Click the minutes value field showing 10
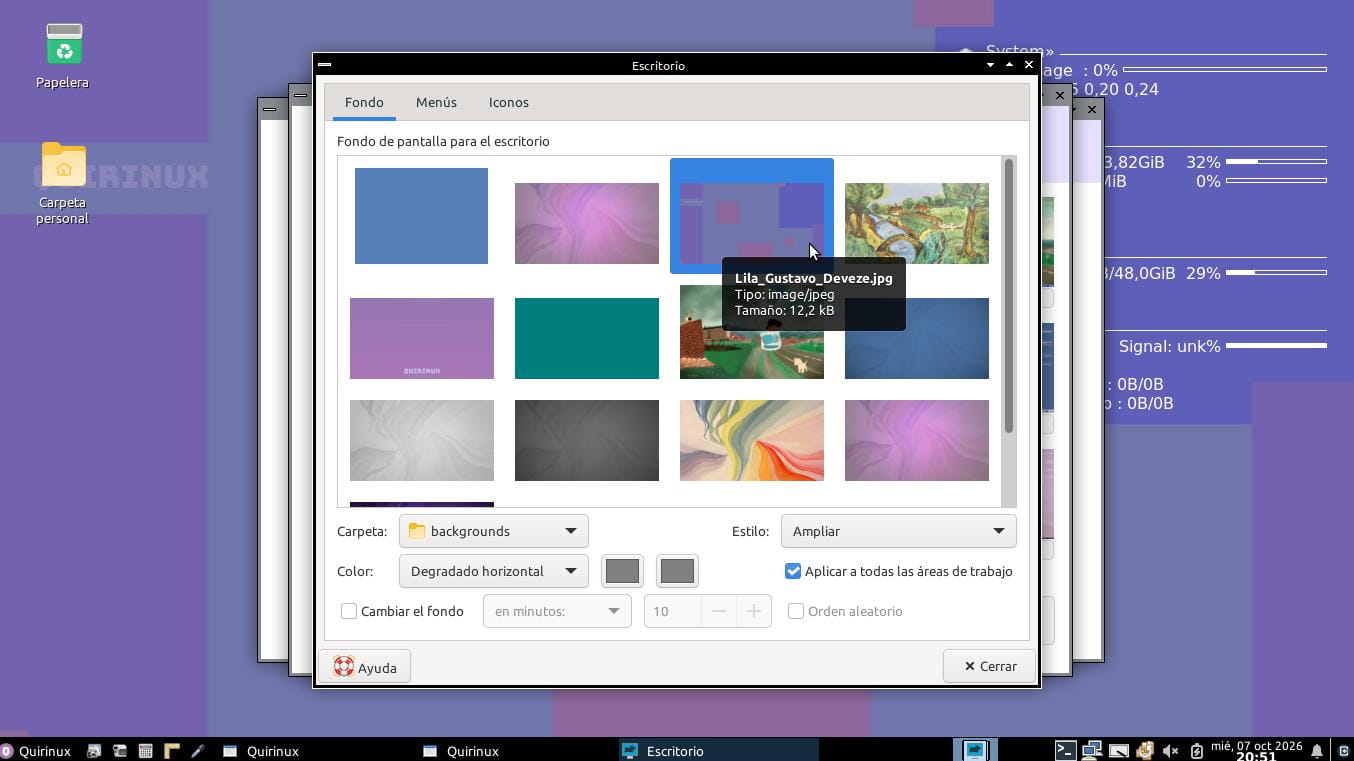 [672, 611]
